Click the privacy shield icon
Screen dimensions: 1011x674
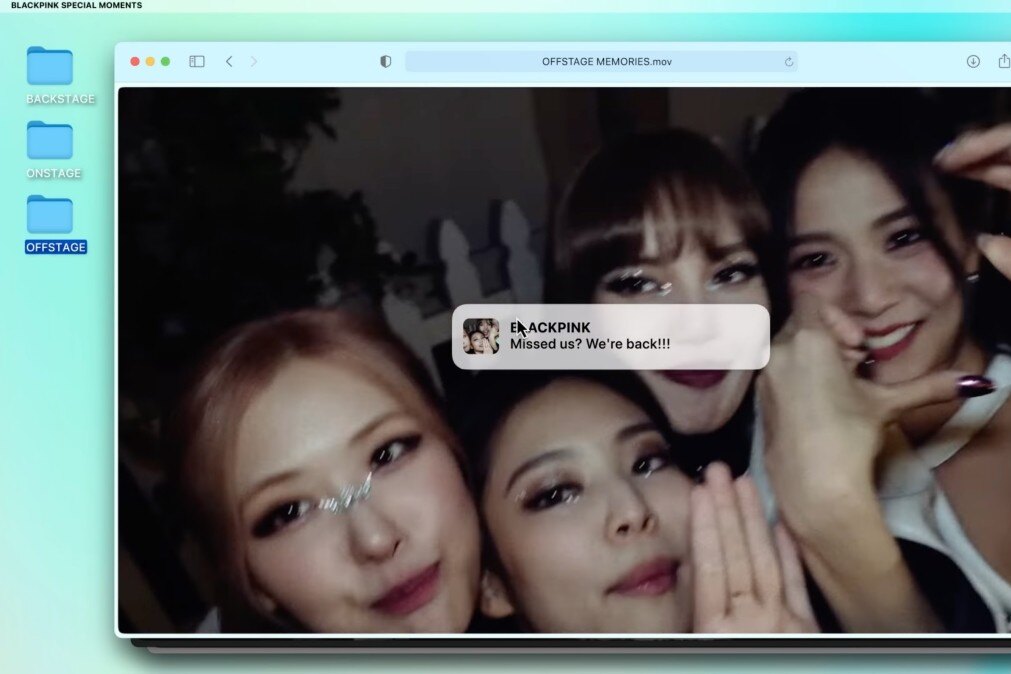[x=386, y=61]
